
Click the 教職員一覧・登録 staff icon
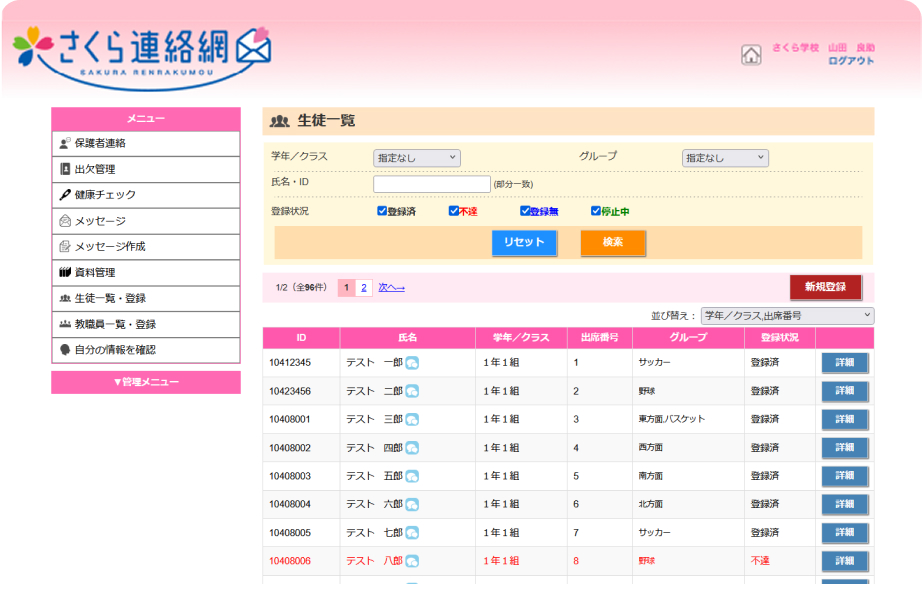point(65,324)
